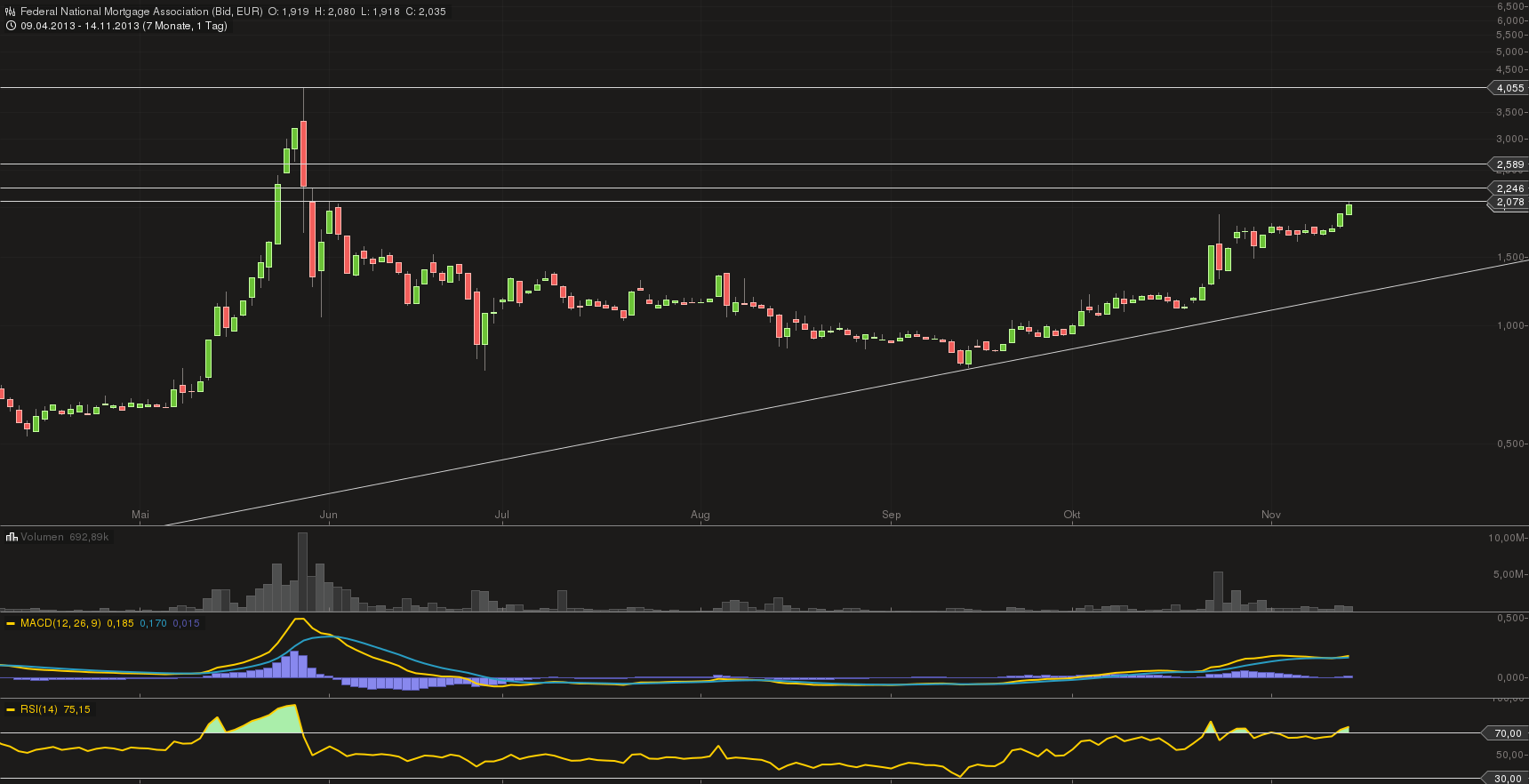Select the 2,246 price level tag
Screen dimensions: 1529x784
click(1509, 188)
